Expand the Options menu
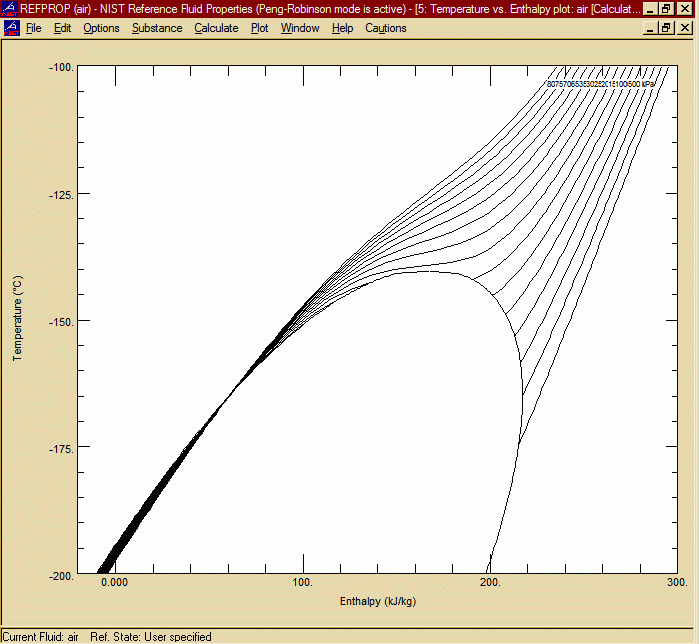The width and height of the screenshot is (699, 644). (x=101, y=28)
